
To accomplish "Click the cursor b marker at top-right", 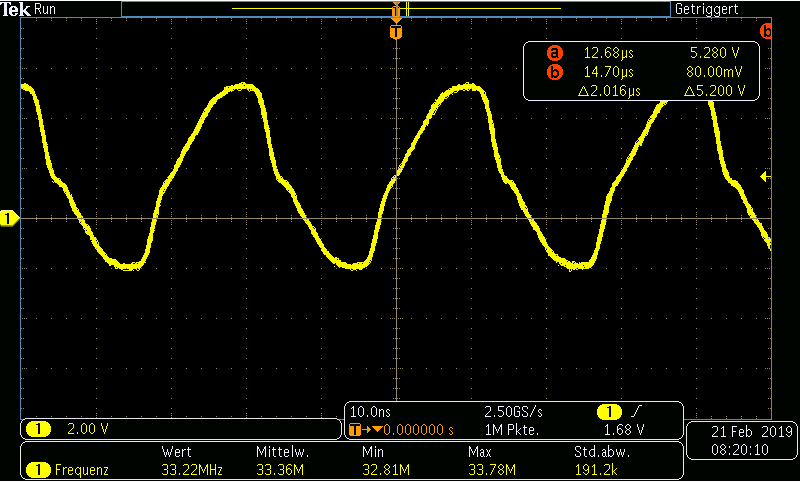I will [766, 32].
